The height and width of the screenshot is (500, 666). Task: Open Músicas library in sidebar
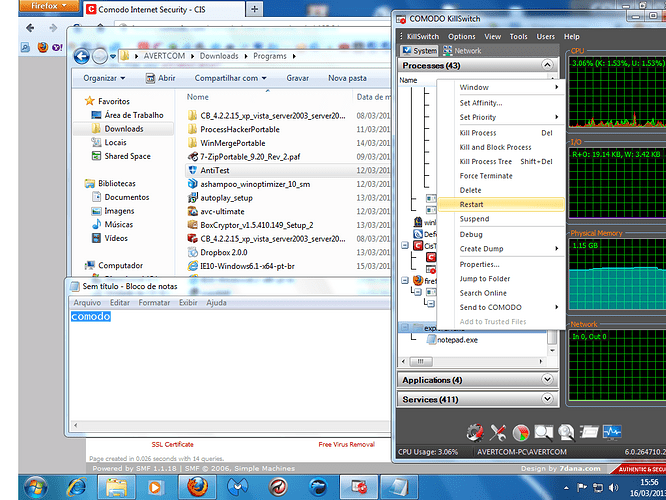click(x=119, y=224)
